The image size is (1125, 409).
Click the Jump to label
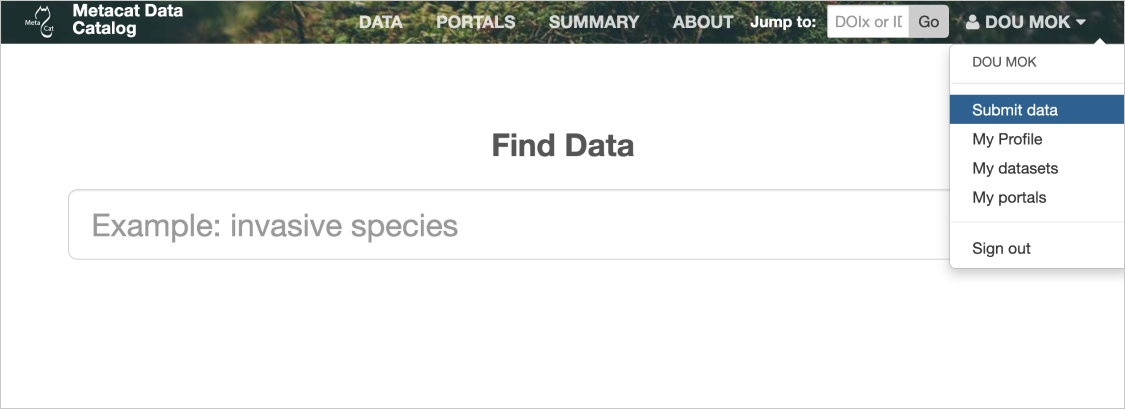(783, 22)
